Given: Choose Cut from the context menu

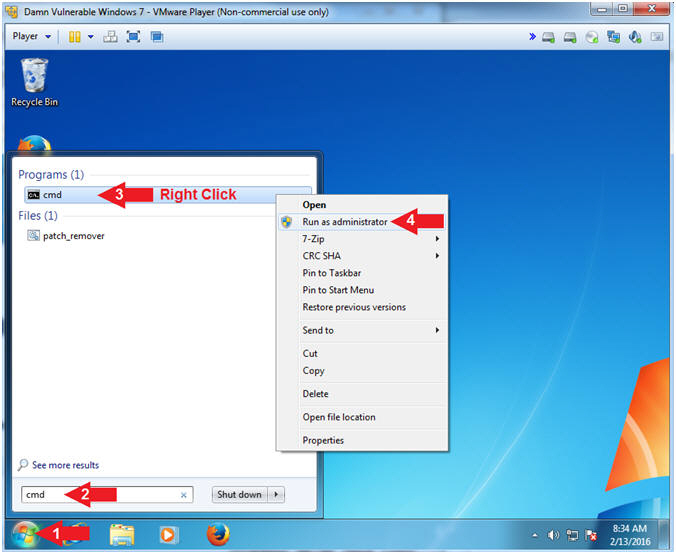Looking at the screenshot, I should click(362, 354).
